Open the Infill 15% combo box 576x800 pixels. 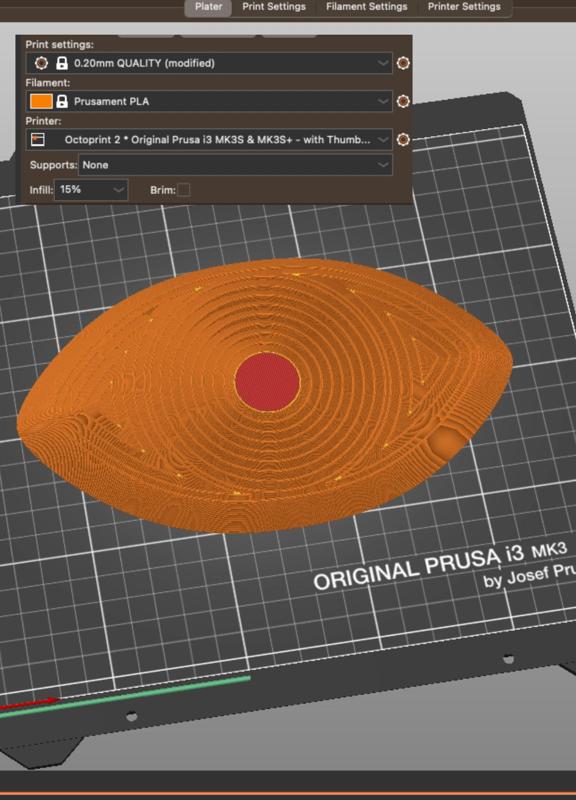91,190
